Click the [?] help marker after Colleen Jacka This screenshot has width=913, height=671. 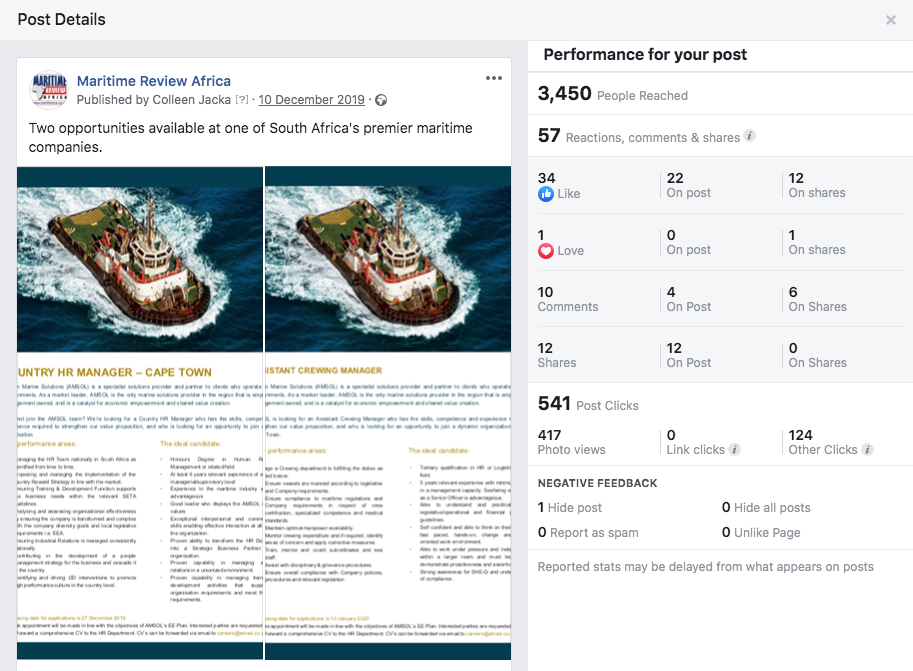point(241,100)
